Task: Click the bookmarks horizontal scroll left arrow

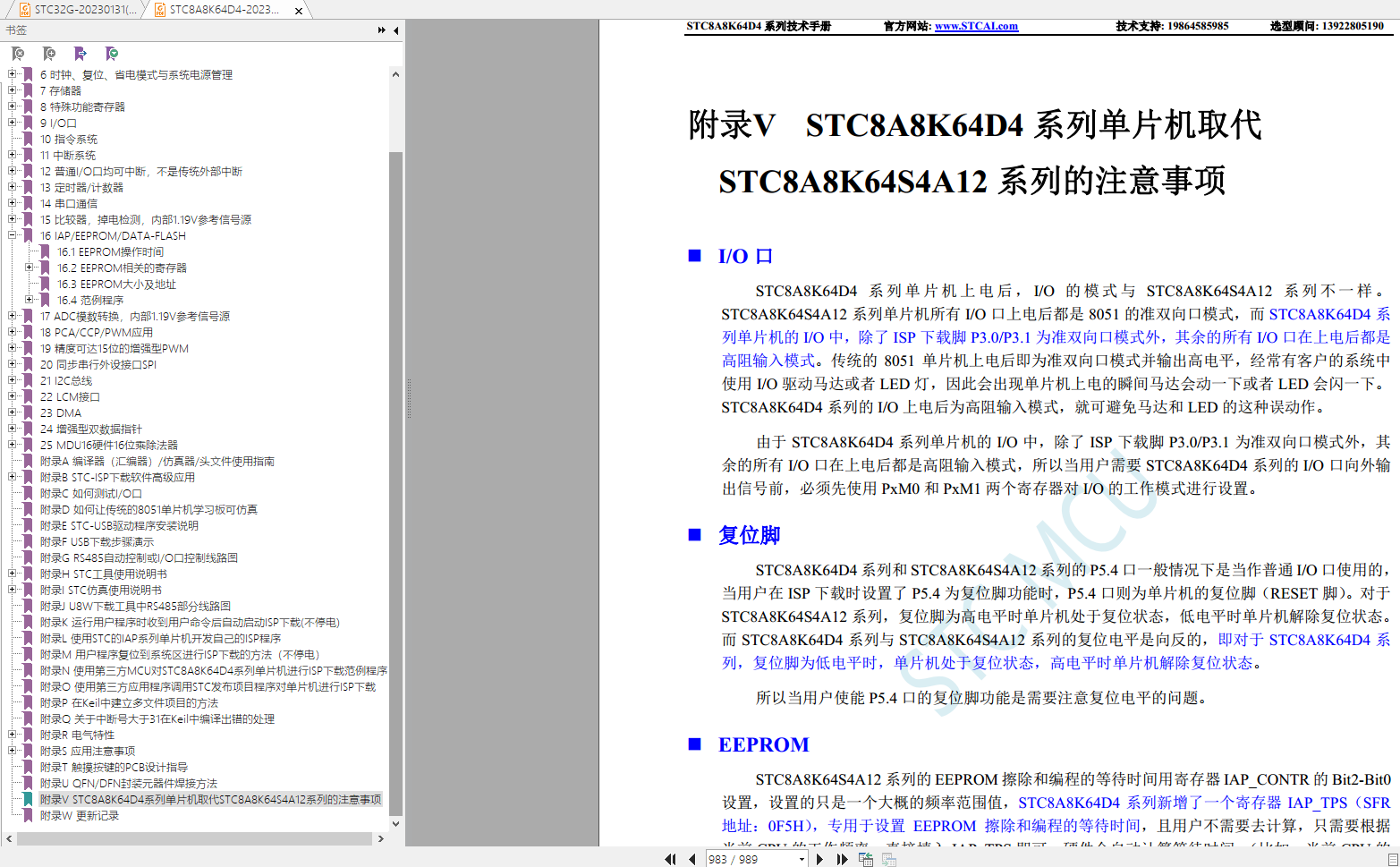Action: click(x=9, y=838)
